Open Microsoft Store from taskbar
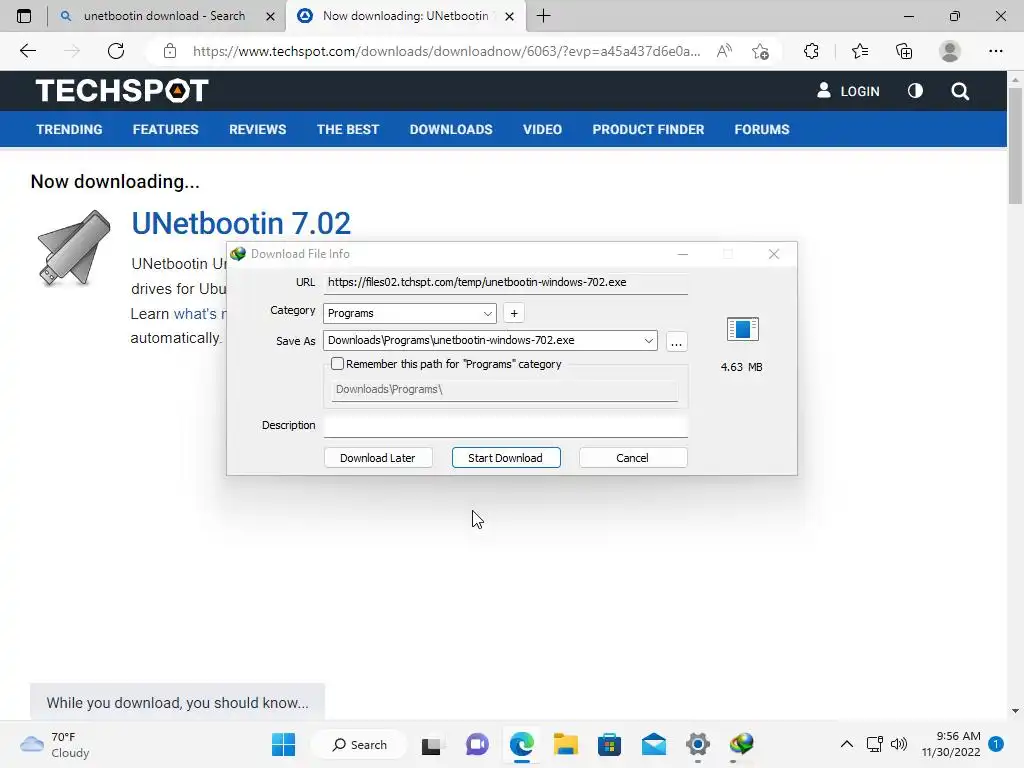Image resolution: width=1024 pixels, height=768 pixels. (609, 744)
